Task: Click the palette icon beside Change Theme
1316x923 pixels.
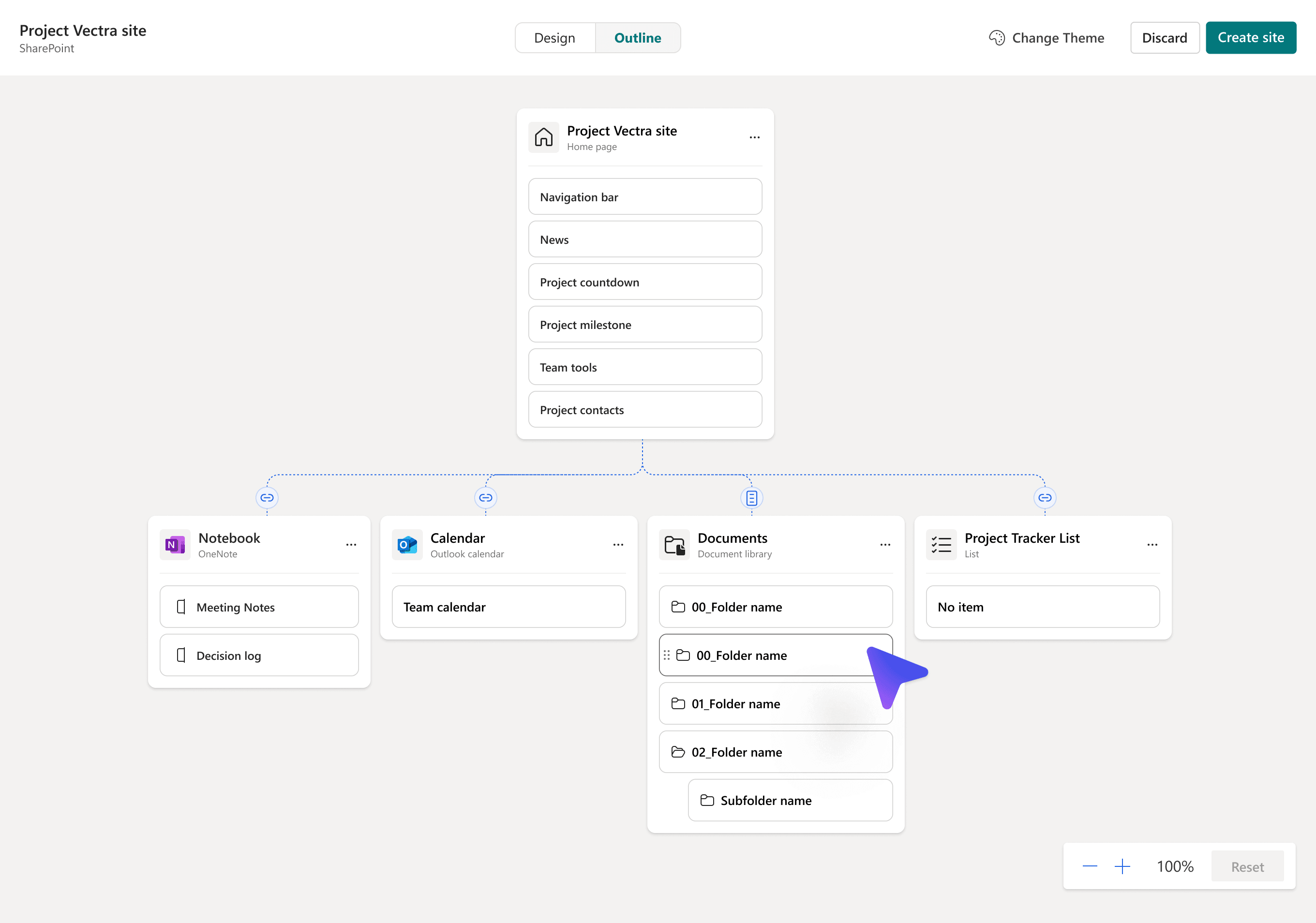Action: 997,38
